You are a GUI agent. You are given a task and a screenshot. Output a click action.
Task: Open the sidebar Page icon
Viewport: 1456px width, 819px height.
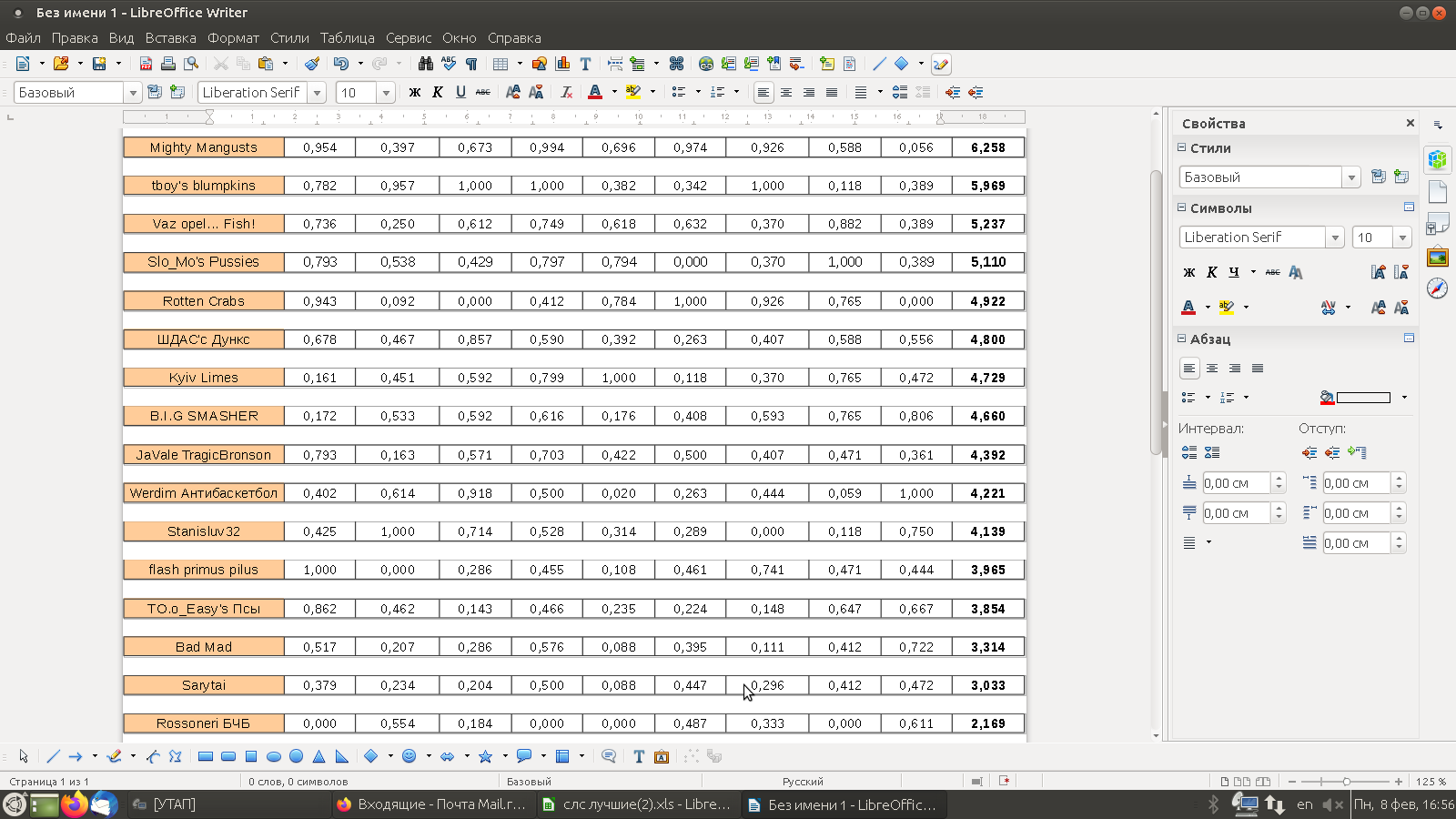[1438, 191]
